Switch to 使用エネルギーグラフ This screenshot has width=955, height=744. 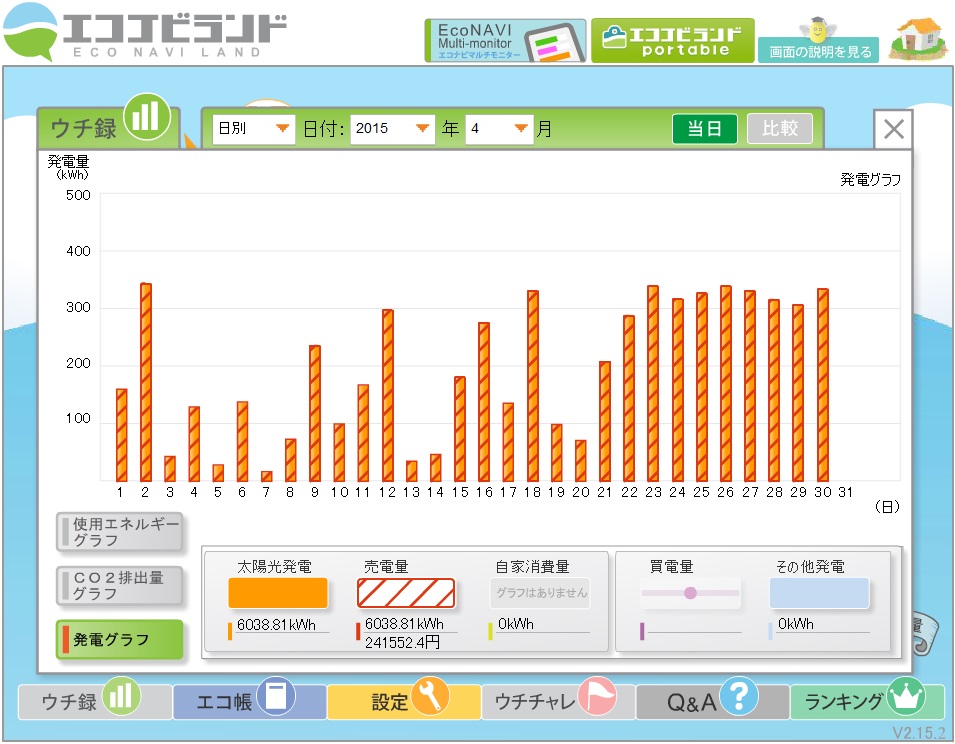pos(119,532)
